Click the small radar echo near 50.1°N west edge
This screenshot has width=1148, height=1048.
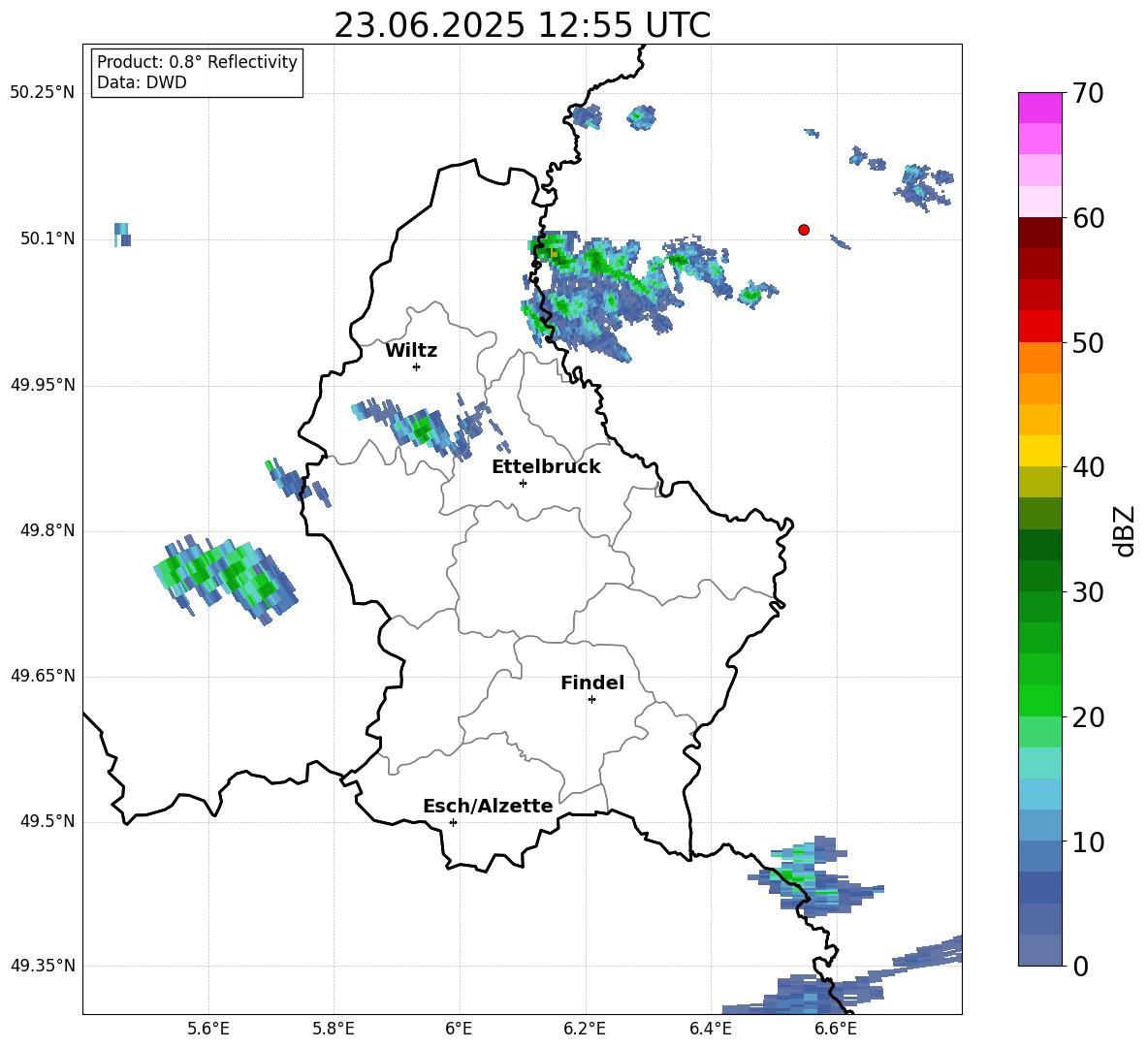pos(122,235)
